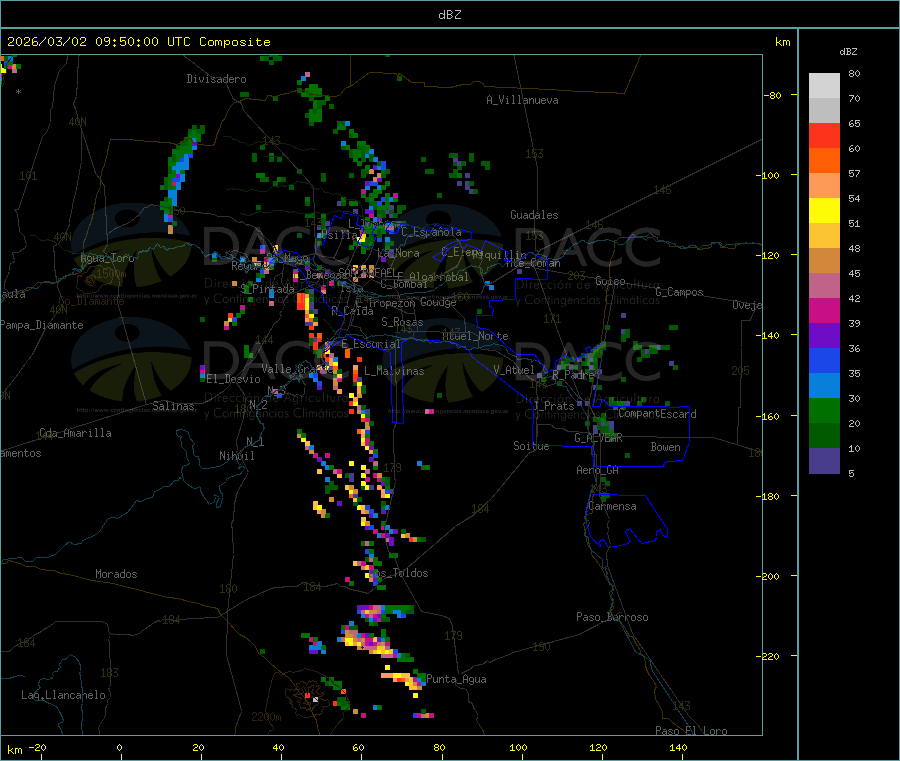
Task: Click the bright green 20 dBZ swatch
Action: coord(824,410)
